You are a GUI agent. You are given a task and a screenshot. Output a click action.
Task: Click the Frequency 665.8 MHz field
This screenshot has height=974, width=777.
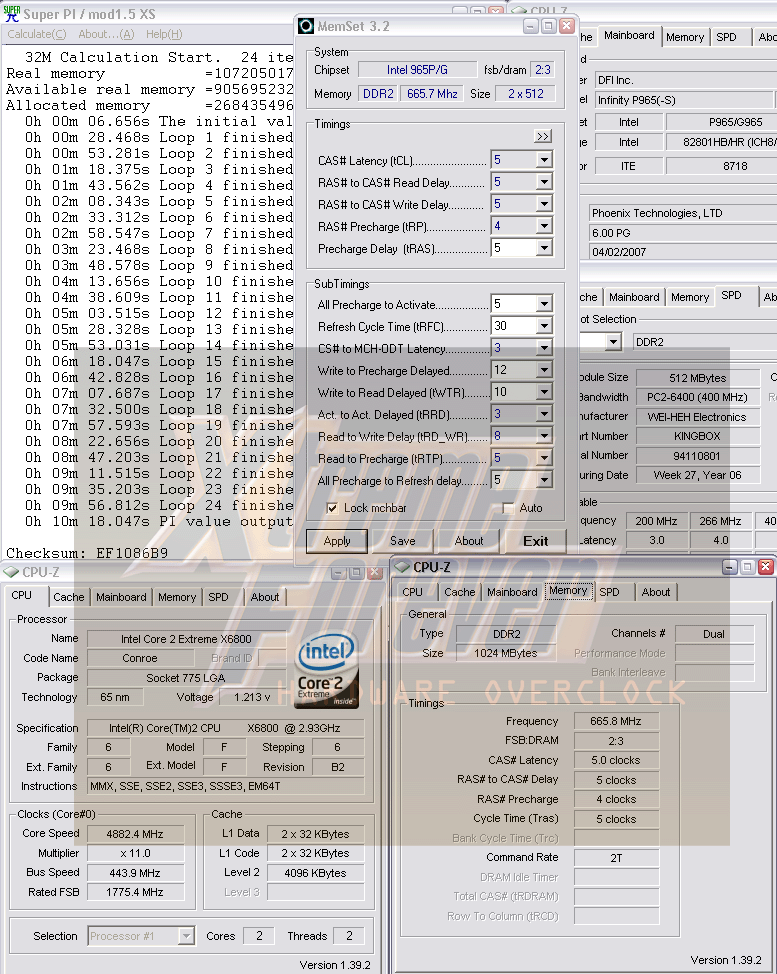click(616, 721)
